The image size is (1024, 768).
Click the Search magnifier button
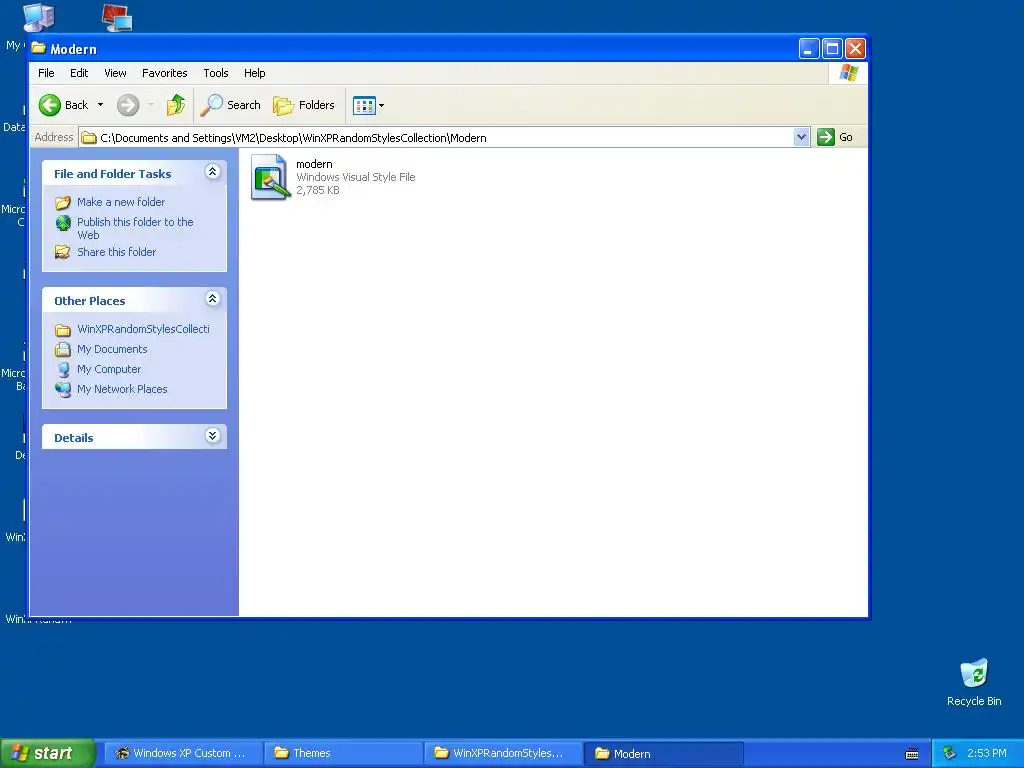[x=231, y=105]
